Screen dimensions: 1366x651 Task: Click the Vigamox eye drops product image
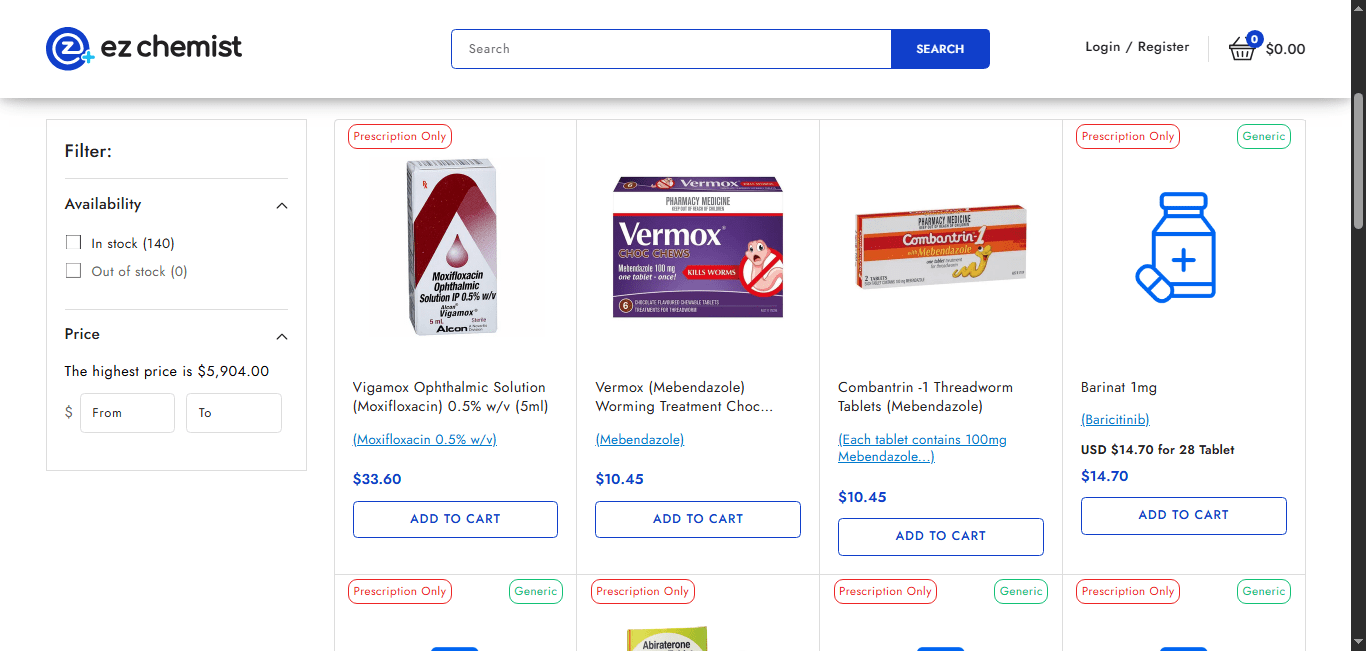click(455, 246)
